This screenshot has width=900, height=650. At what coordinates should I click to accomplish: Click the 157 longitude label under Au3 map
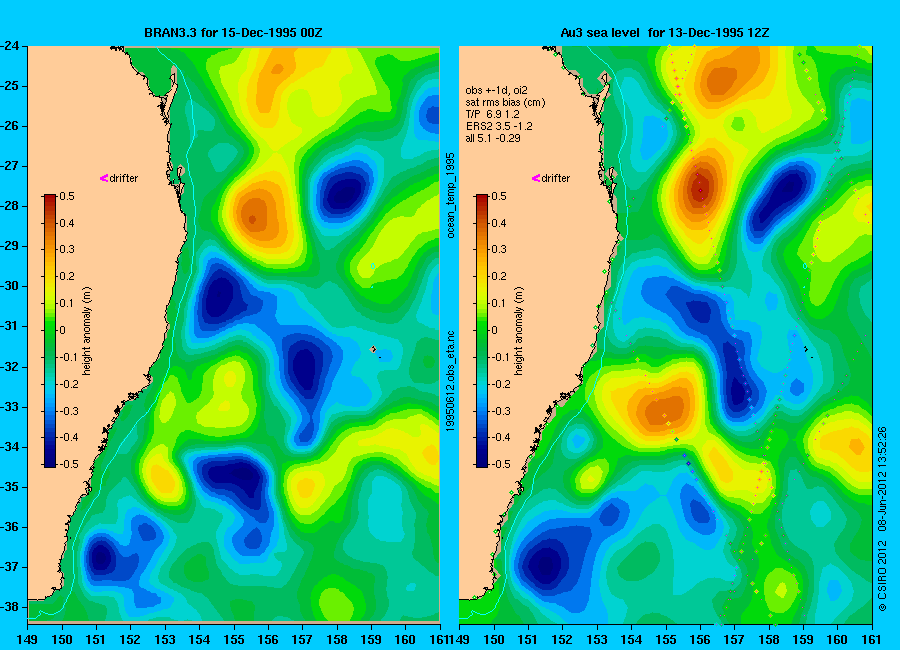pos(734,639)
